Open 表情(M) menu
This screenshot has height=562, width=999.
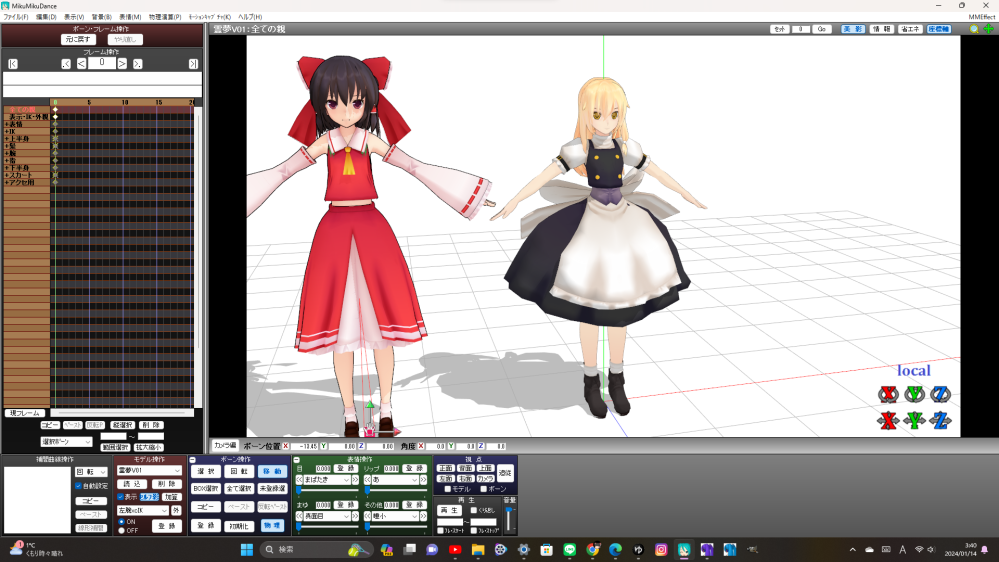[x=130, y=17]
